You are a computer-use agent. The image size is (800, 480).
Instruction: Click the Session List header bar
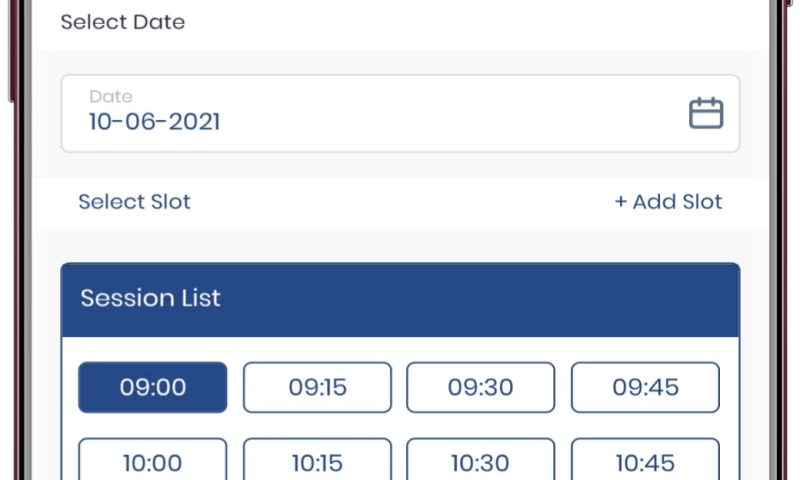click(x=400, y=299)
